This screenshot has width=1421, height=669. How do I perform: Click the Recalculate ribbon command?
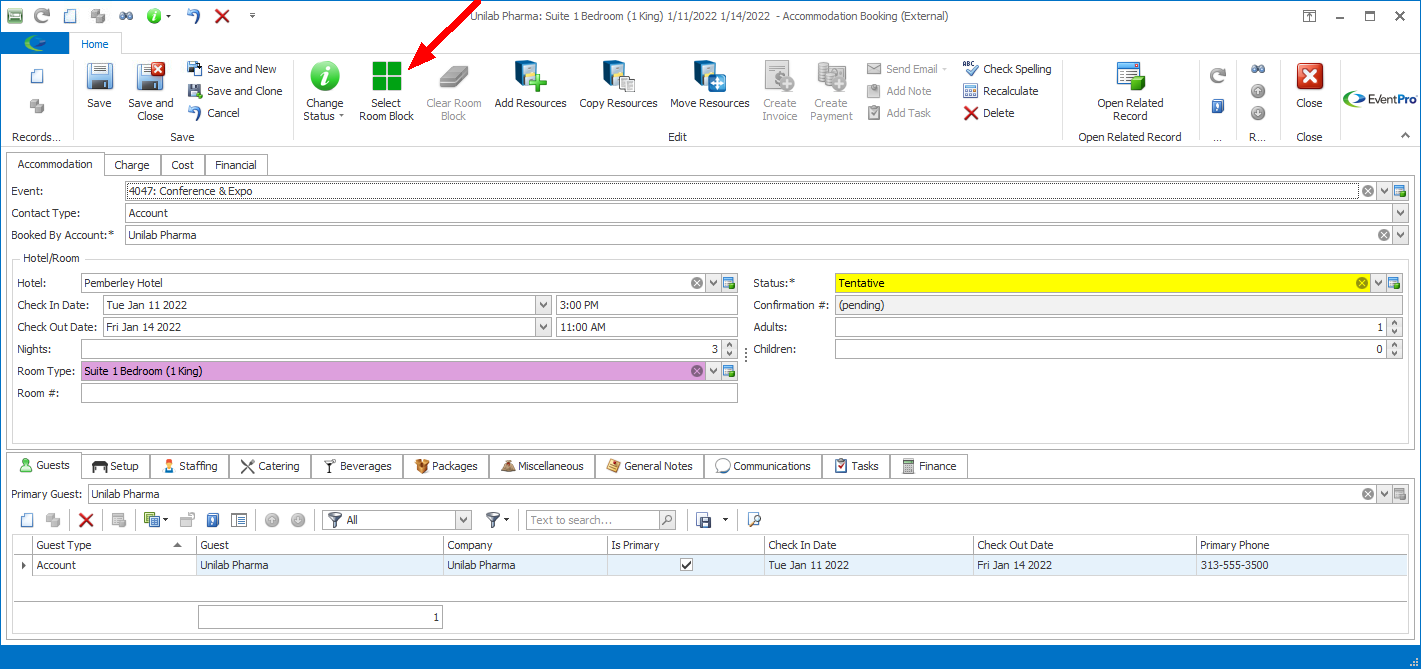pyautogui.click(x=1000, y=91)
